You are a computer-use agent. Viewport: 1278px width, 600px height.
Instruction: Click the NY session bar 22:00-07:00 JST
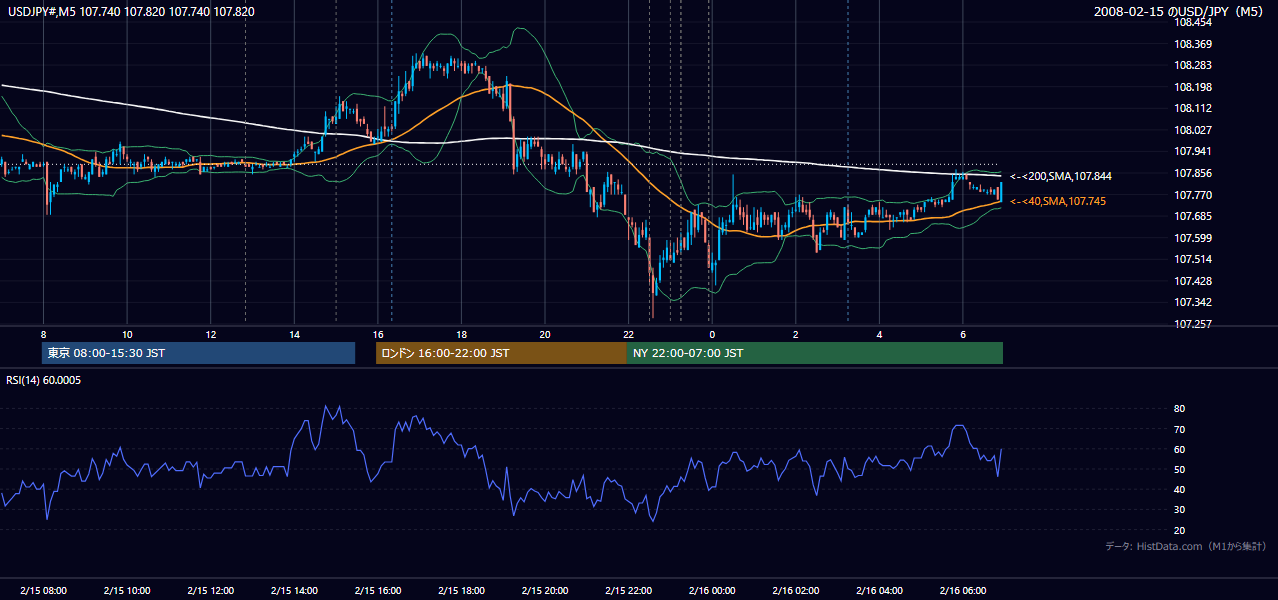tap(815, 353)
